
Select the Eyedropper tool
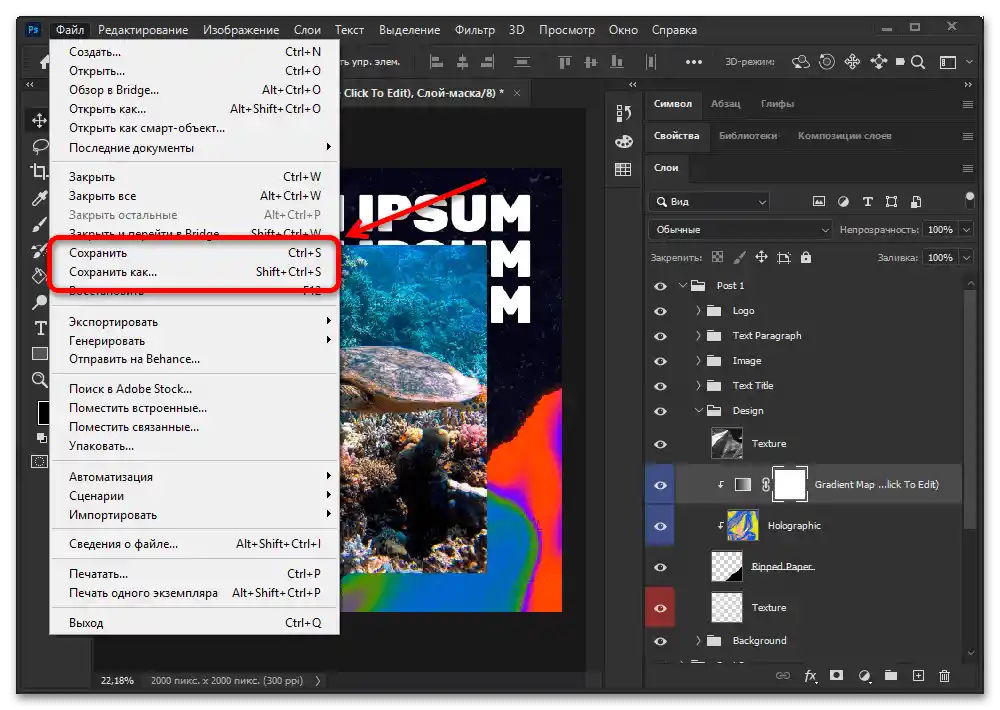[x=40, y=198]
